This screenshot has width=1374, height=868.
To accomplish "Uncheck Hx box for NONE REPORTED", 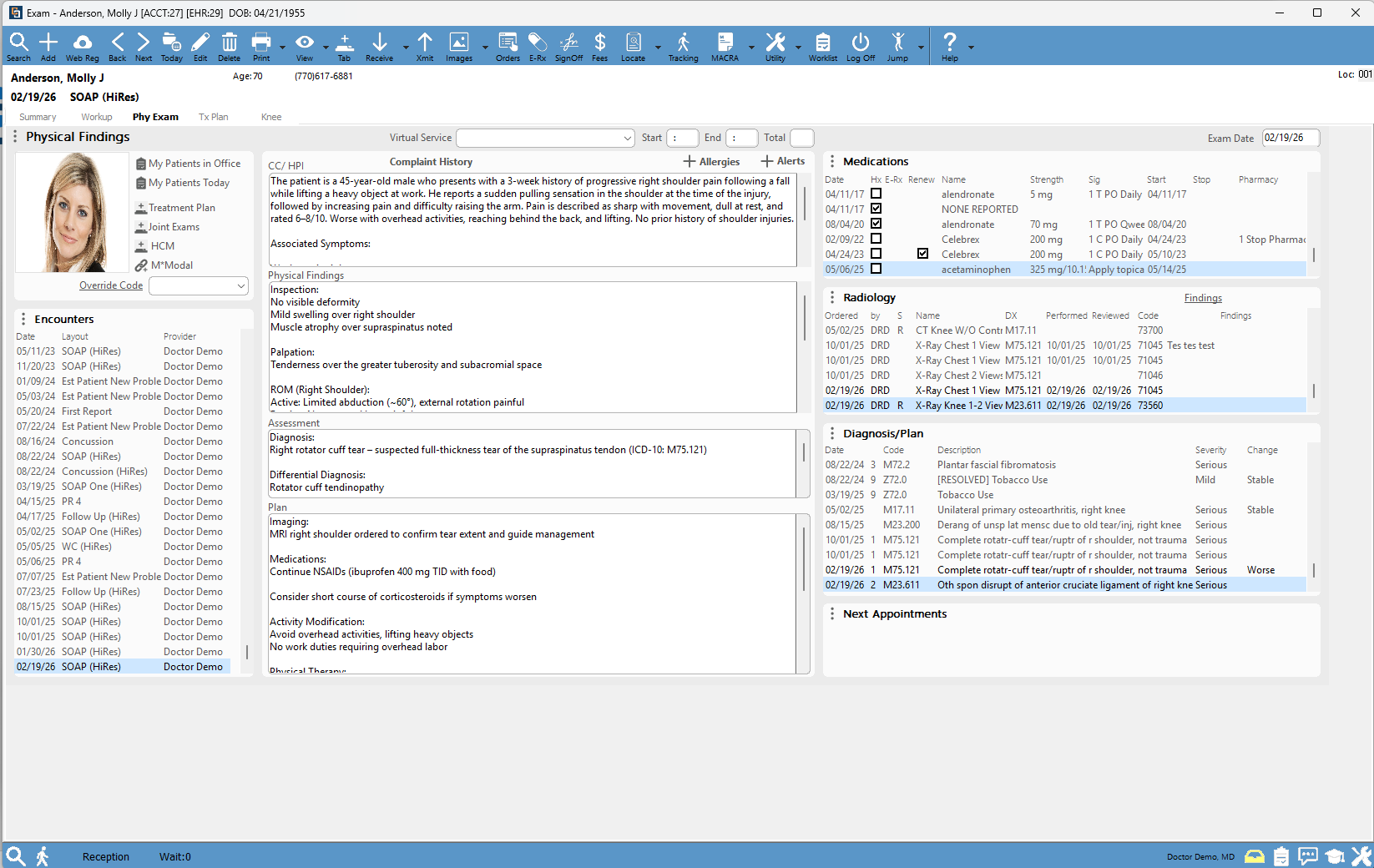I will point(876,209).
